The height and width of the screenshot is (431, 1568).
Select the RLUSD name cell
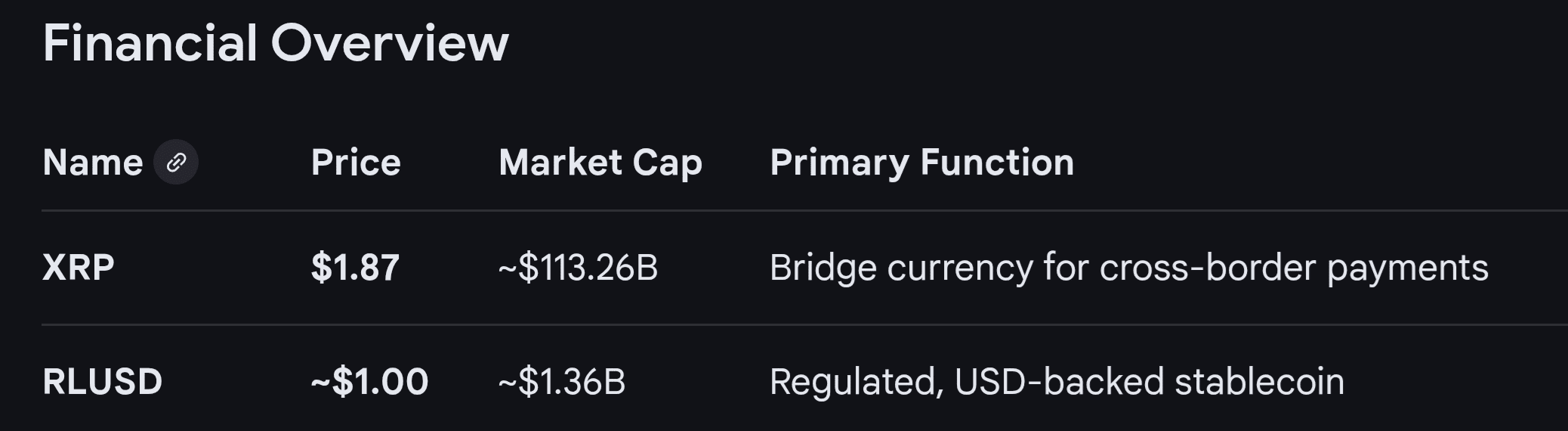103,382
